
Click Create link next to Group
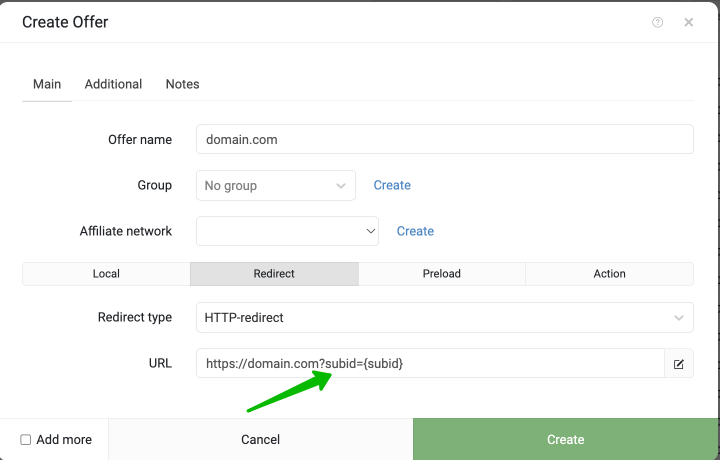[x=392, y=185]
